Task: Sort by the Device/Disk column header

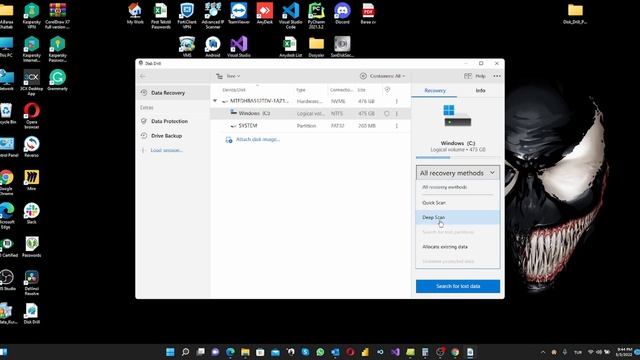Action: coord(234,90)
